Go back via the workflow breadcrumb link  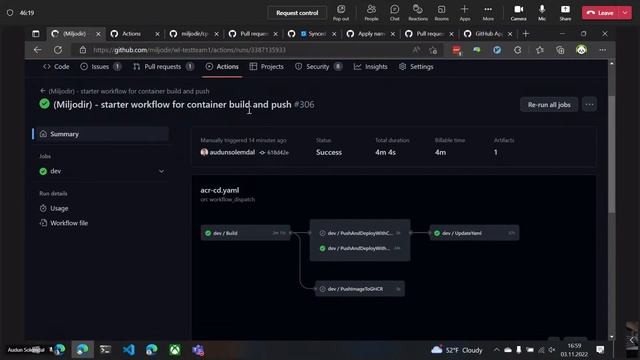[124, 91]
